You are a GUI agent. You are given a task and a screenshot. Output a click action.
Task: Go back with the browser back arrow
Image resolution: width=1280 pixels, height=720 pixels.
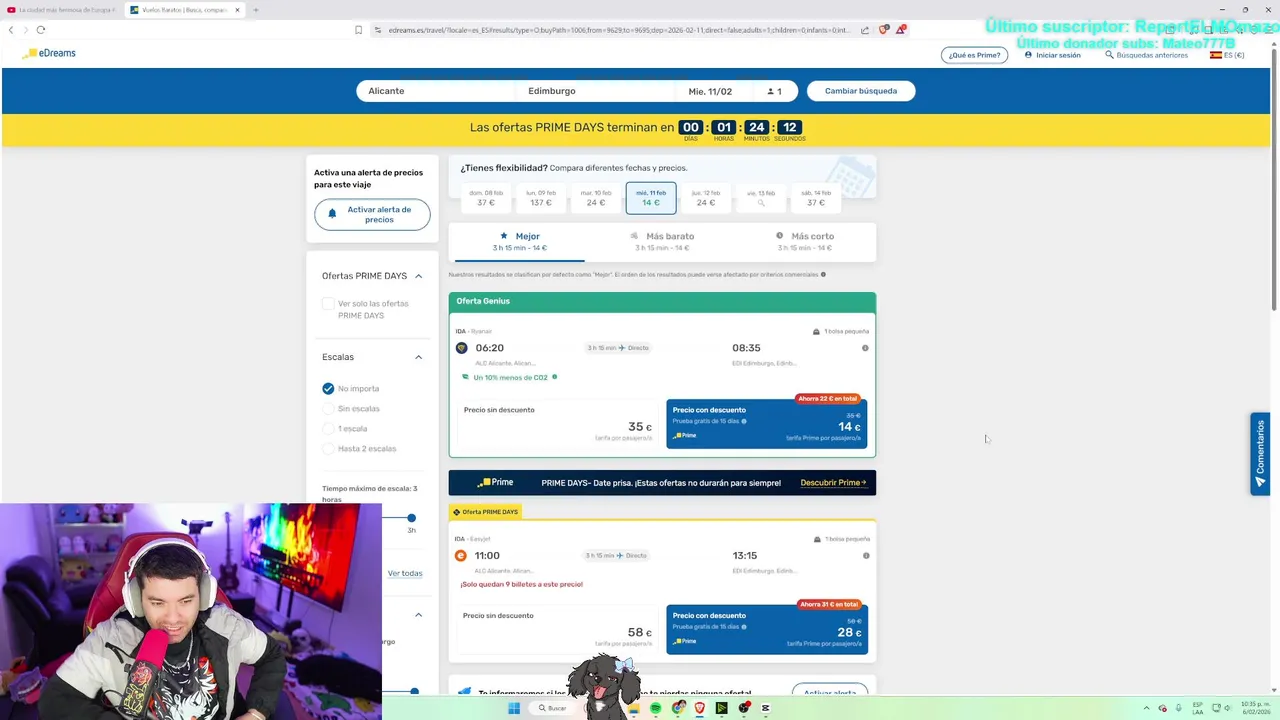click(11, 30)
